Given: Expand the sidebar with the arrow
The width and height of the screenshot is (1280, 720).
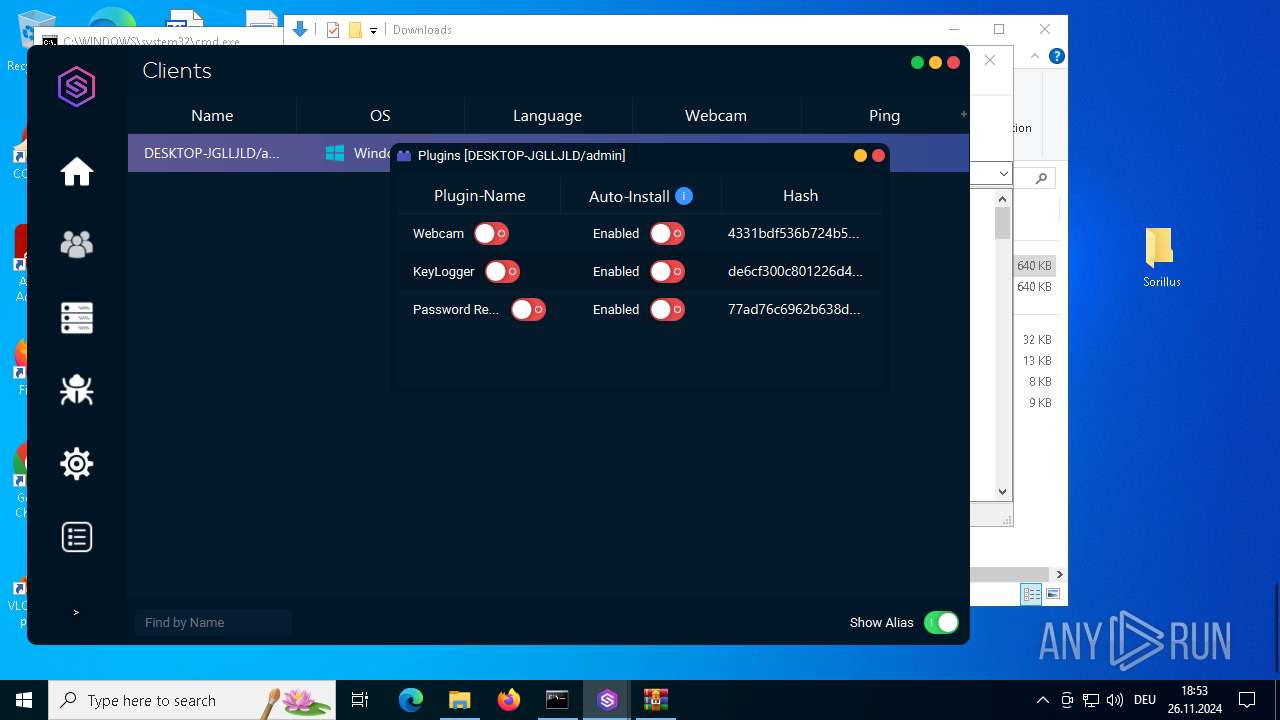Looking at the screenshot, I should [x=76, y=612].
